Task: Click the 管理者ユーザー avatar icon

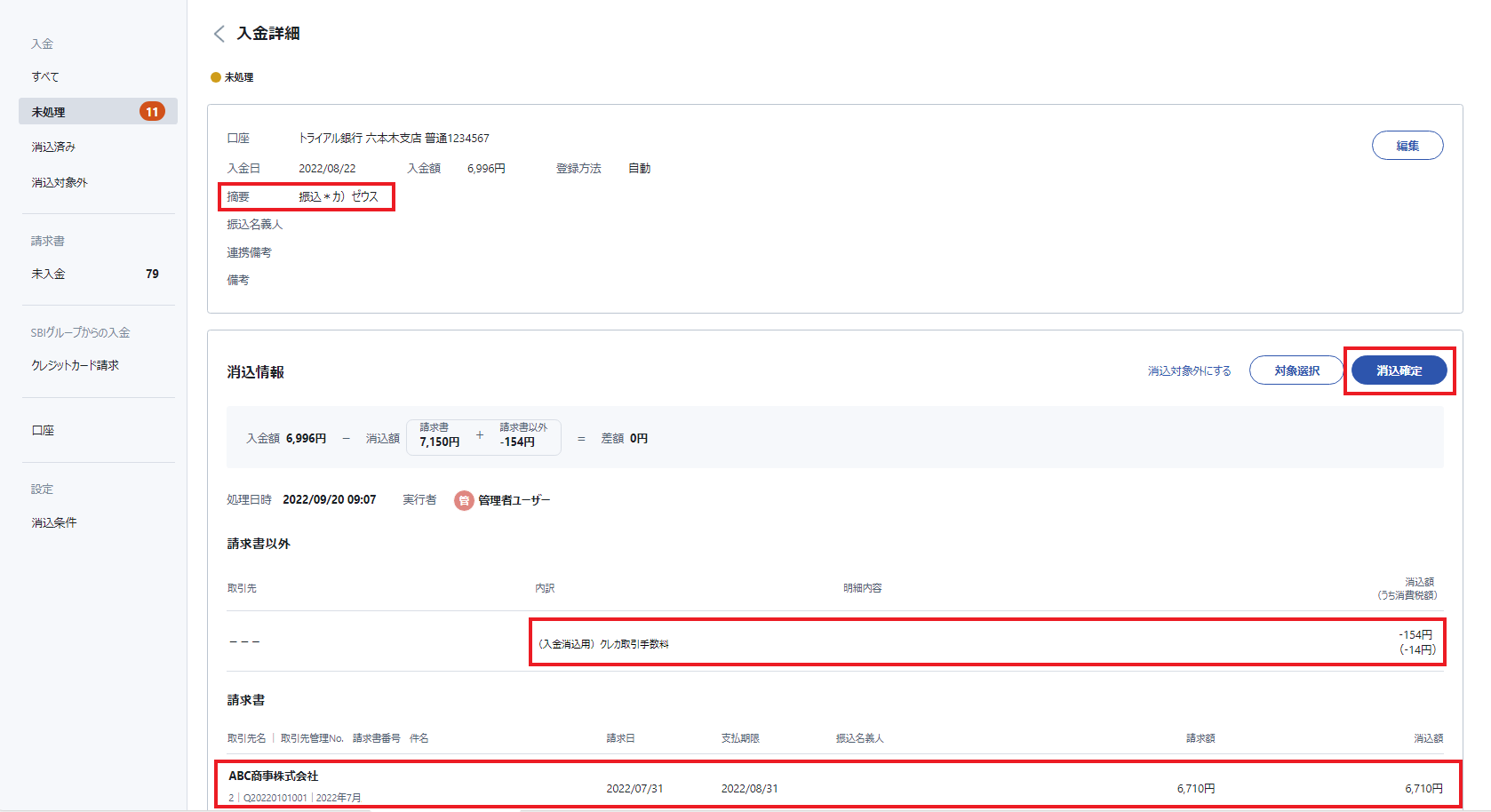Action: pos(464,500)
